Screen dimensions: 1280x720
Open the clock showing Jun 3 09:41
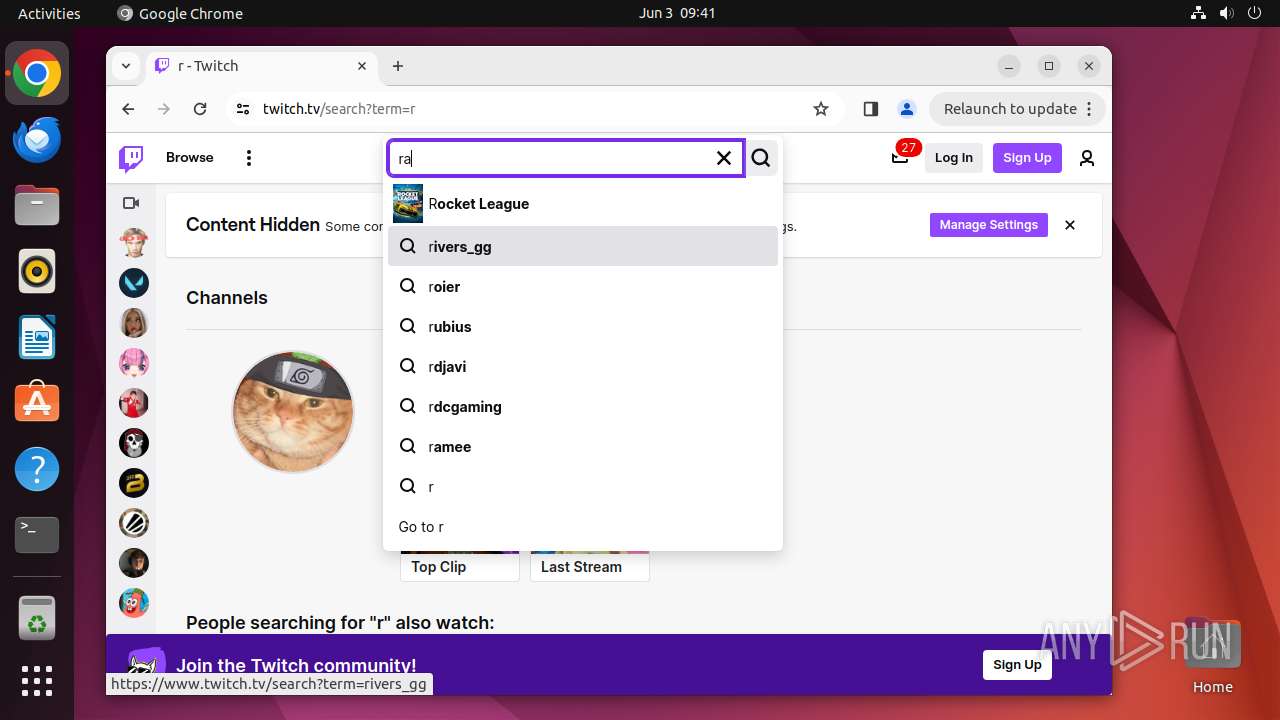[677, 13]
